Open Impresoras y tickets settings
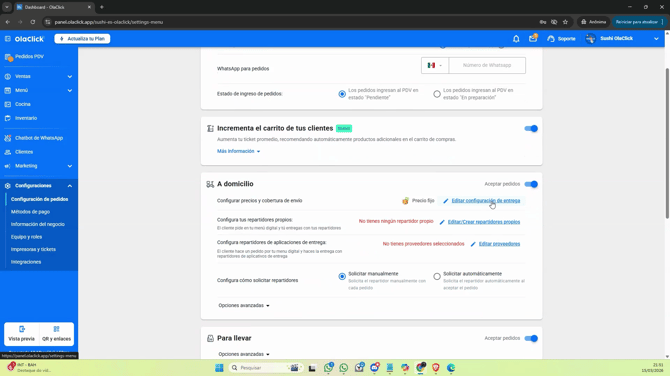The width and height of the screenshot is (670, 376). pyautogui.click(x=33, y=250)
